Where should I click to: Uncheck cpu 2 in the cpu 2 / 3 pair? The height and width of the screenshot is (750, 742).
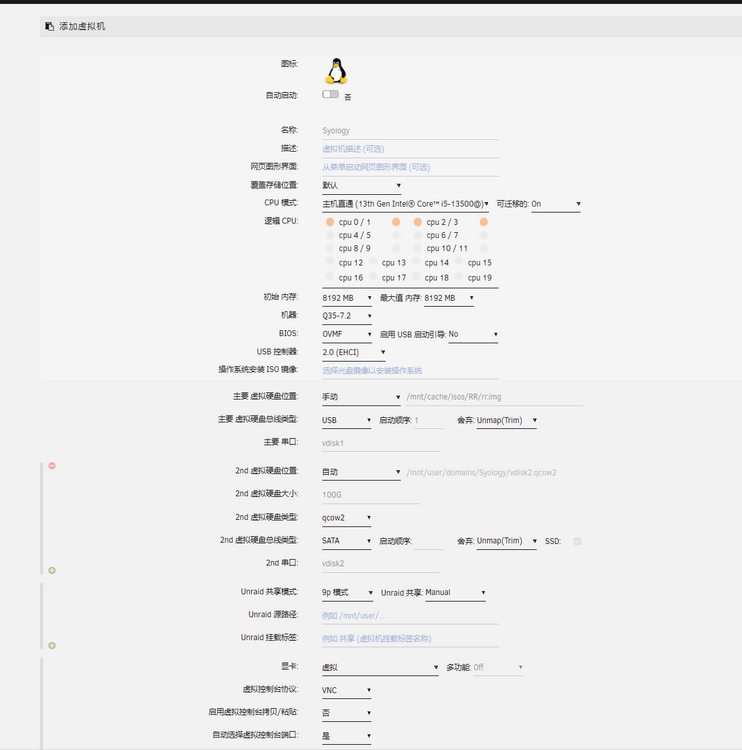pyautogui.click(x=418, y=222)
